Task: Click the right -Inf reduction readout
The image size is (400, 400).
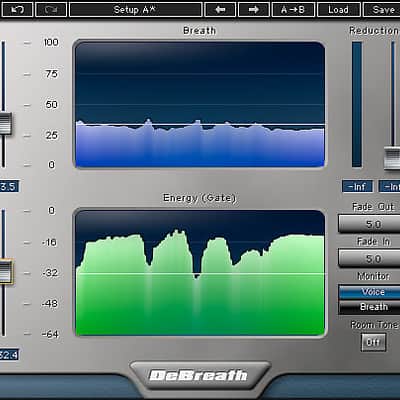Action: (x=389, y=186)
